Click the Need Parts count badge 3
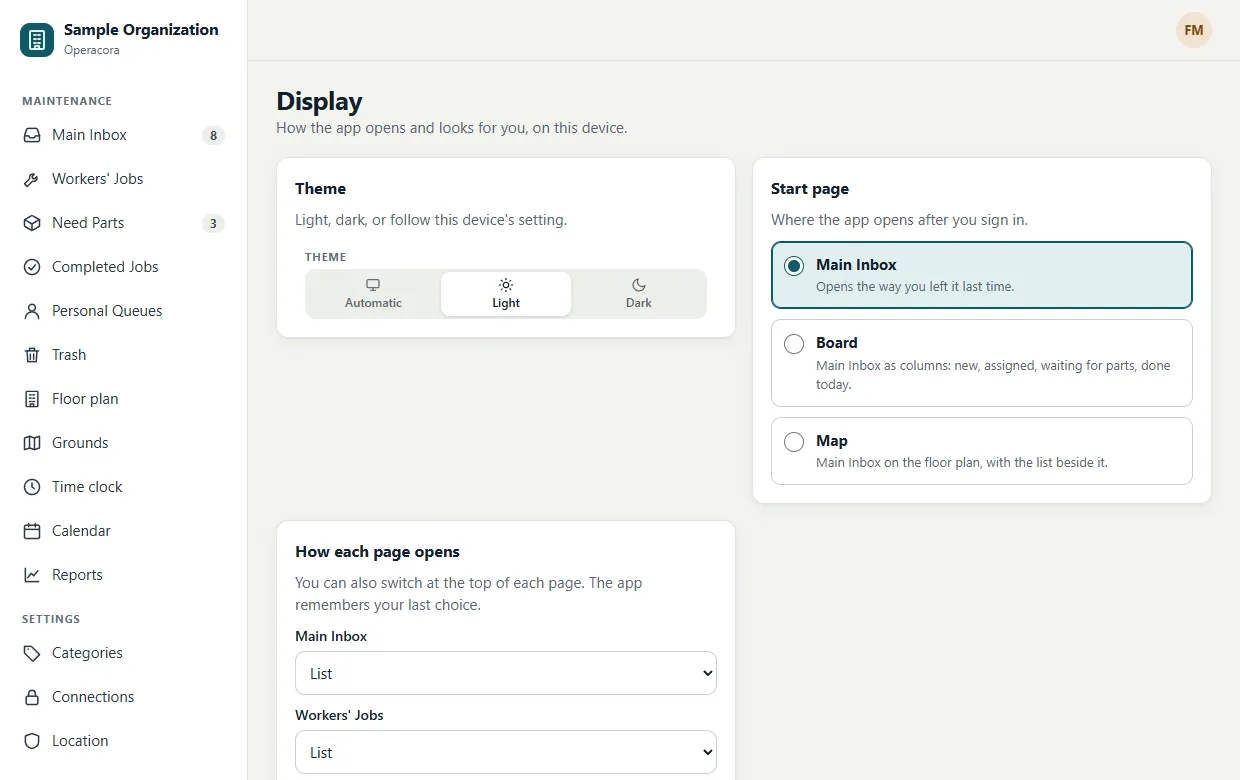Image resolution: width=1240 pixels, height=780 pixels. tap(213, 224)
